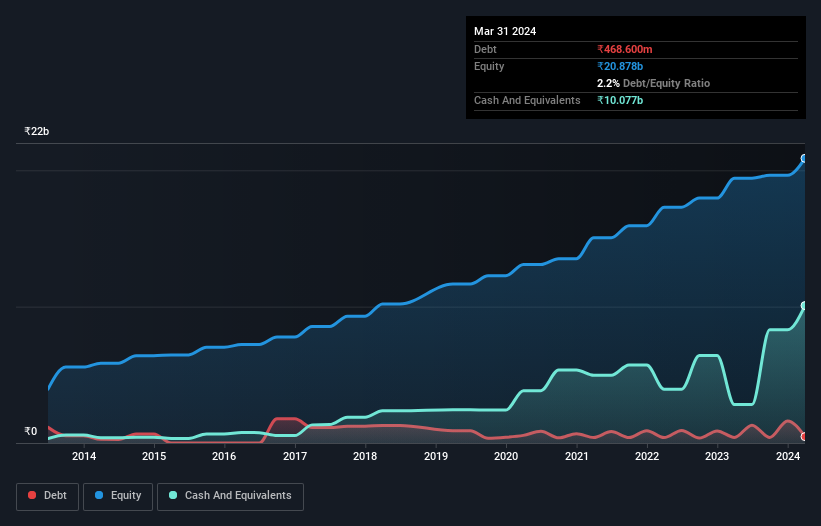Click the 2017 x-axis label
The image size is (821, 526).
(x=295, y=456)
